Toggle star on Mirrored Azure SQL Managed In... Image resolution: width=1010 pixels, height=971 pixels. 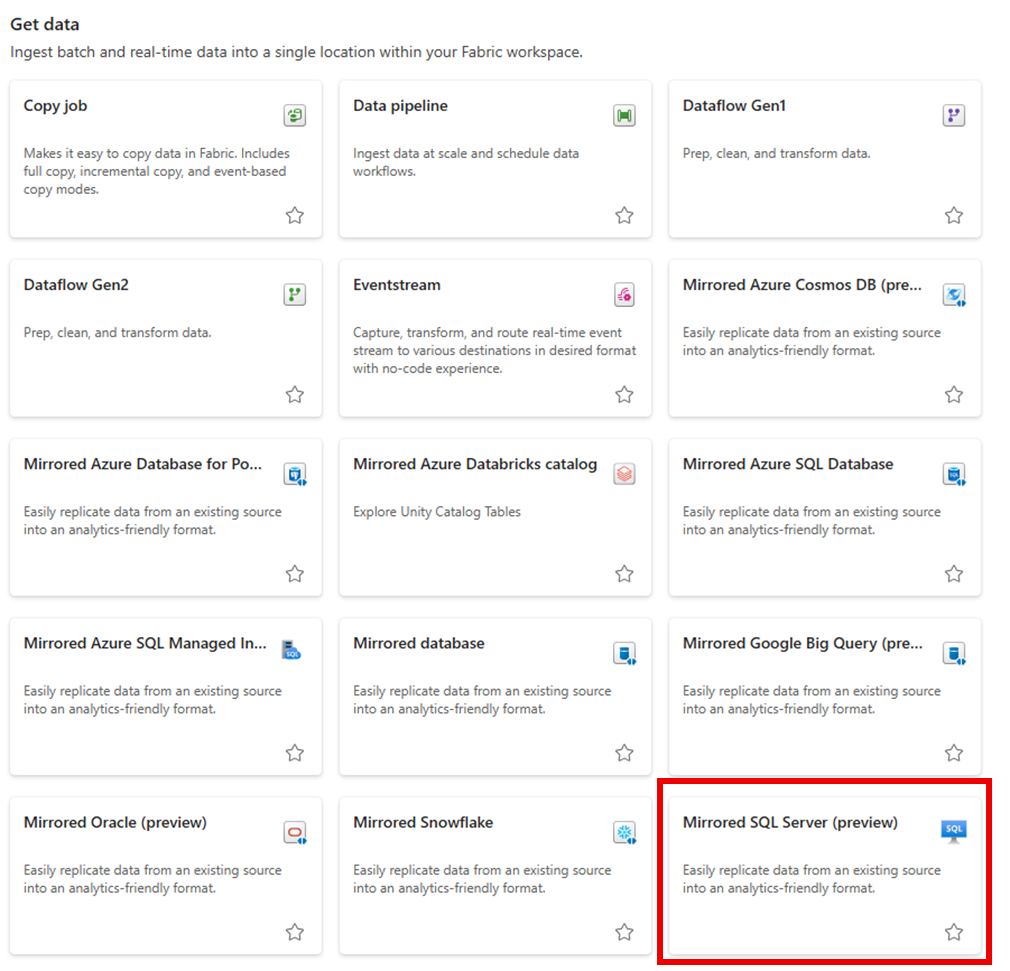[295, 753]
